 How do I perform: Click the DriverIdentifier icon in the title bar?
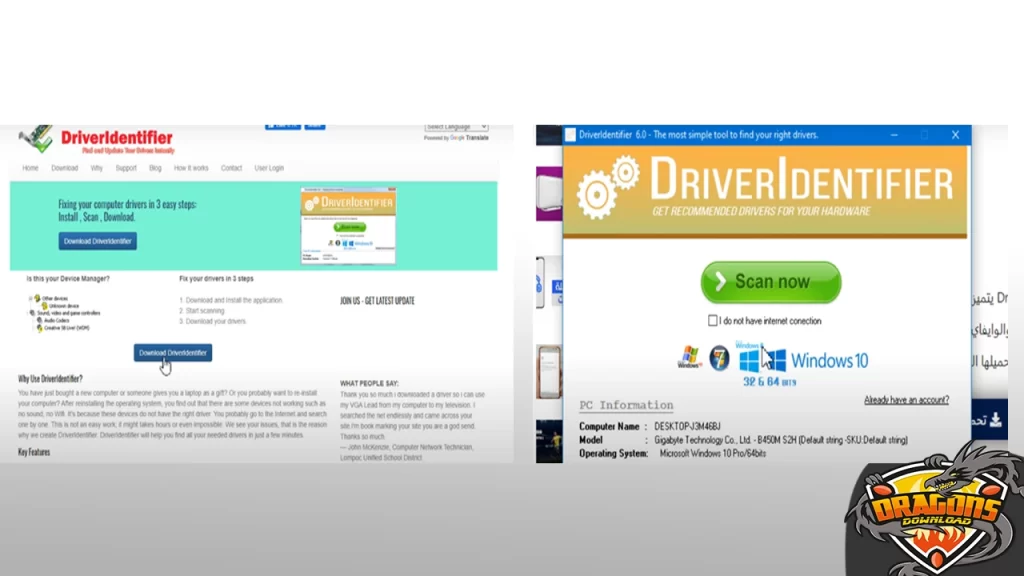tap(568, 133)
